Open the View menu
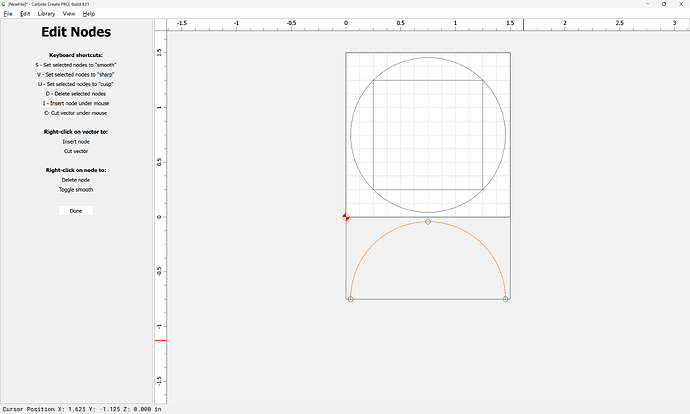The image size is (690, 414). [x=69, y=14]
